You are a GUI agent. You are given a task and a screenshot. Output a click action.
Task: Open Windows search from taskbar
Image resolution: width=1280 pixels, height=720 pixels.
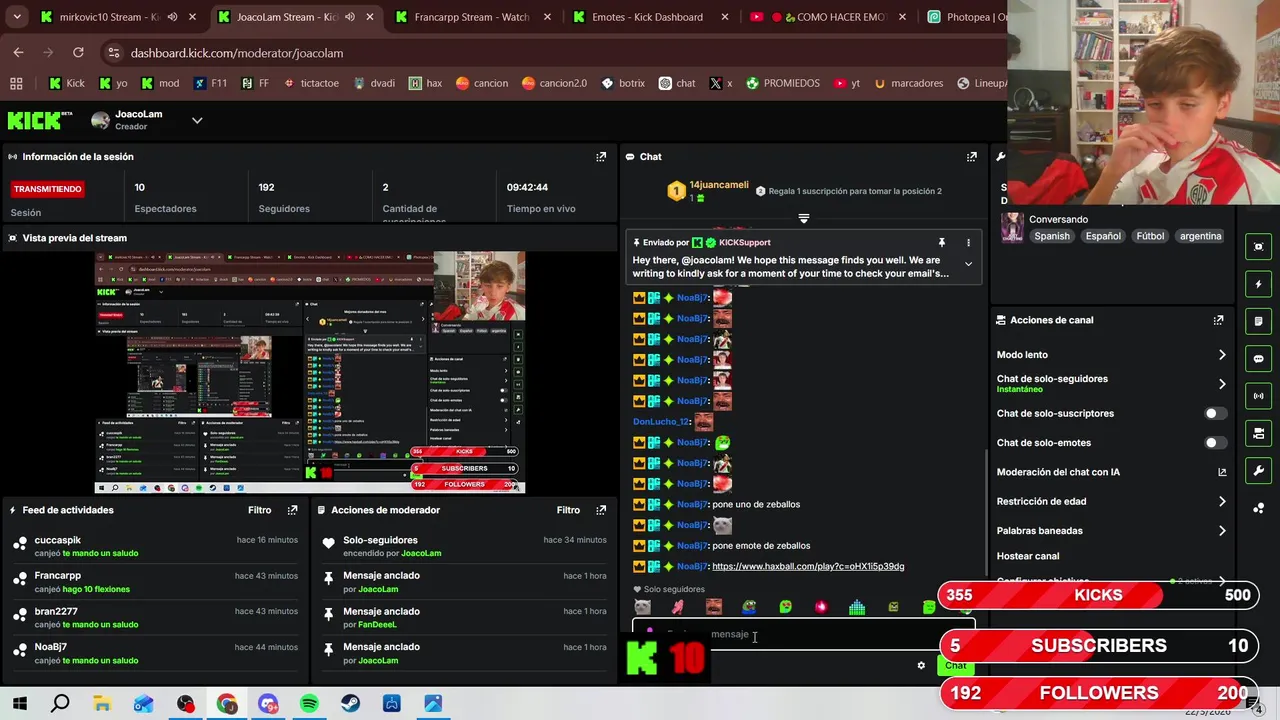pyautogui.click(x=60, y=704)
